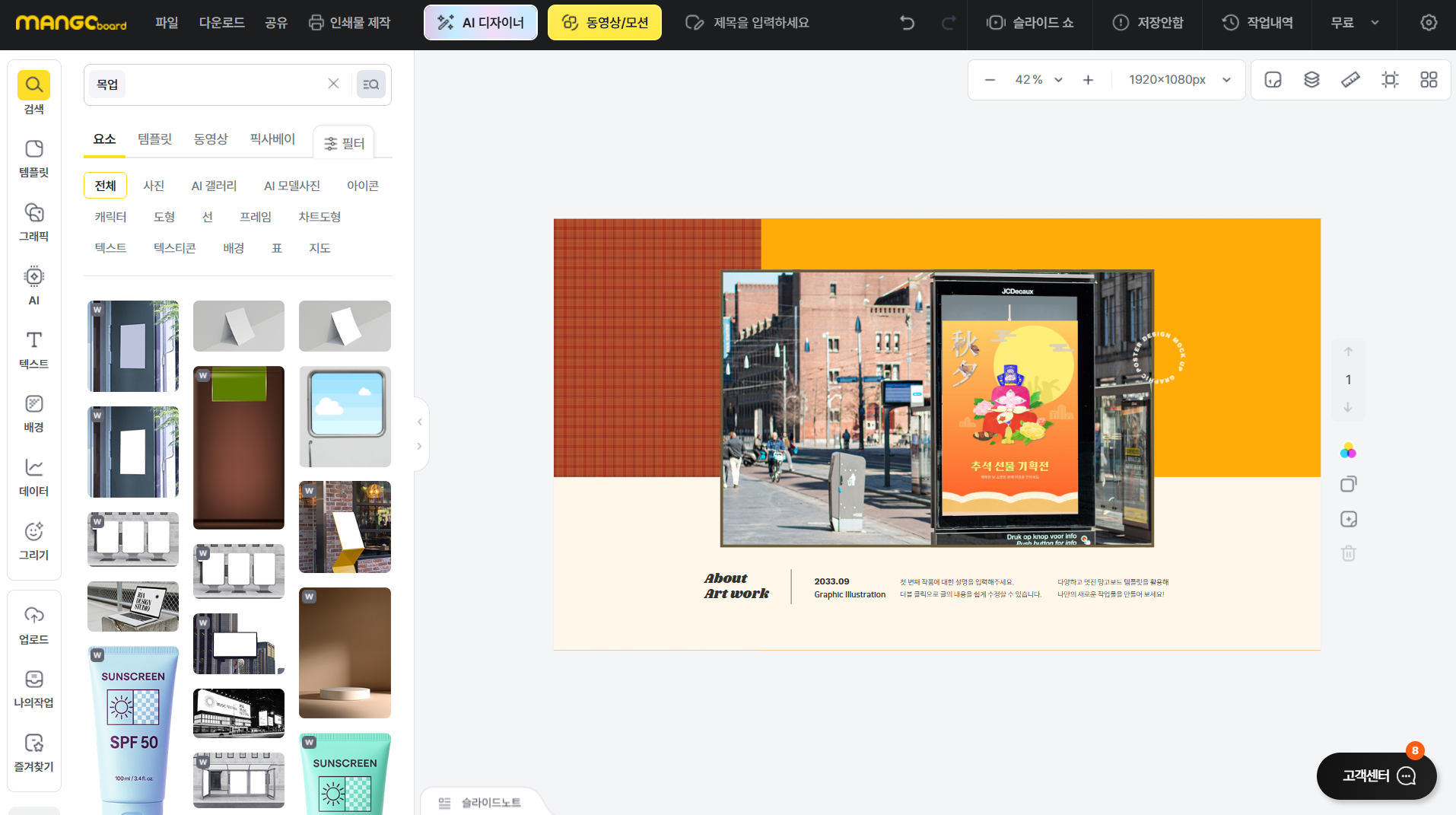Select the 텍스트 text tool
This screenshot has width=1456, height=815.
click(x=33, y=349)
